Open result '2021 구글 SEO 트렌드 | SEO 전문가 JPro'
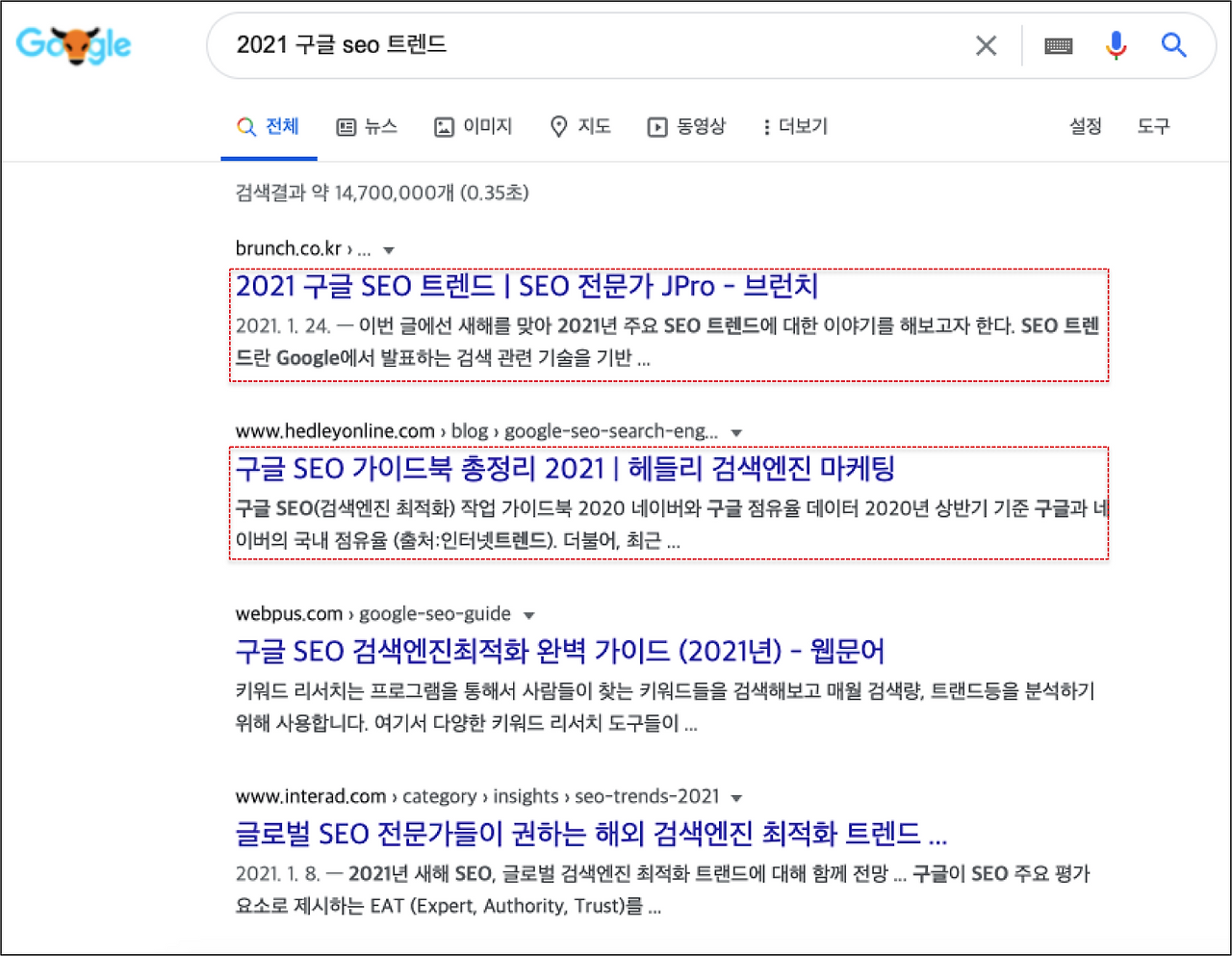This screenshot has width=1232, height=956. click(x=526, y=286)
